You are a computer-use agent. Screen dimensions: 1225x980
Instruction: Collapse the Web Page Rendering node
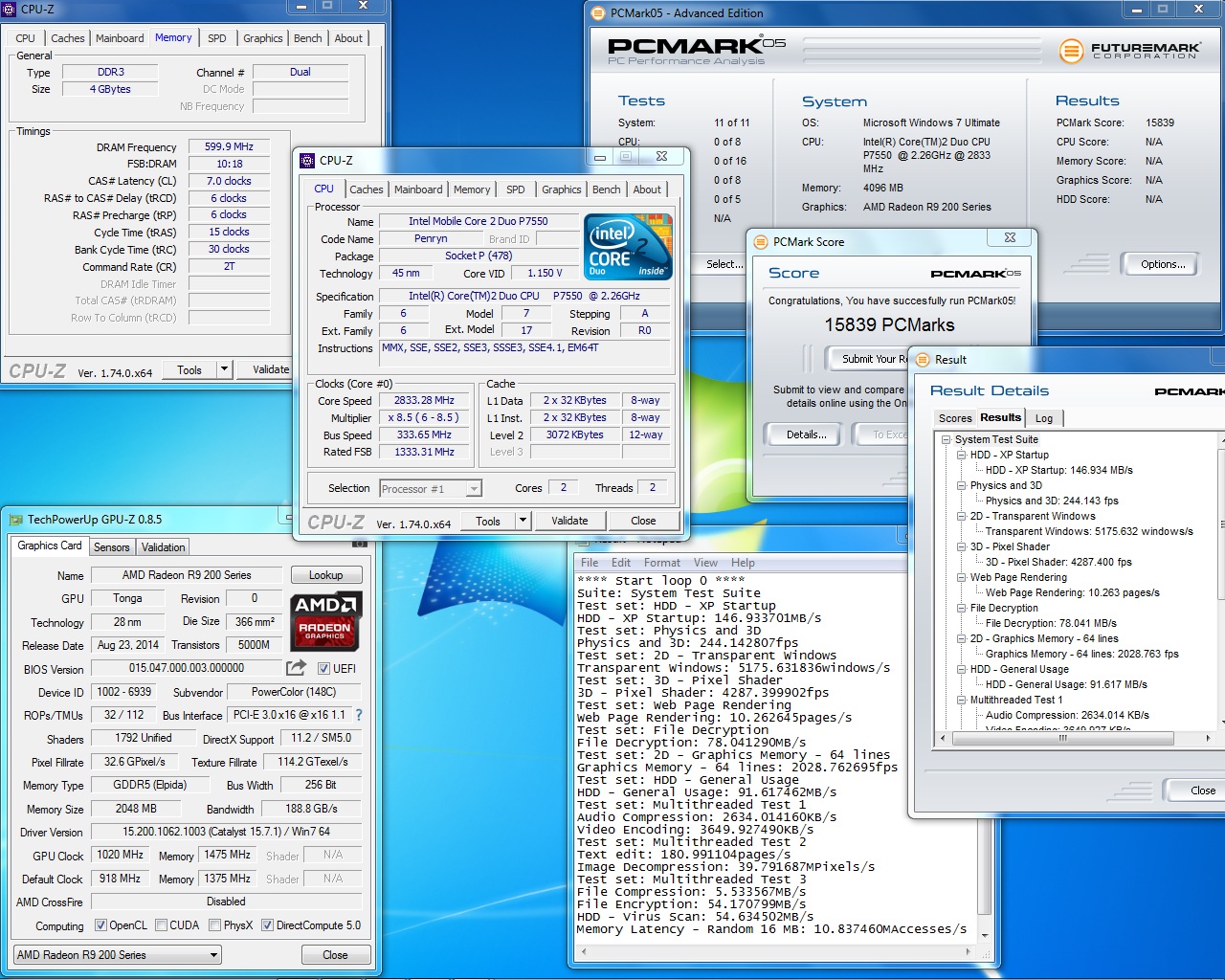(x=961, y=578)
